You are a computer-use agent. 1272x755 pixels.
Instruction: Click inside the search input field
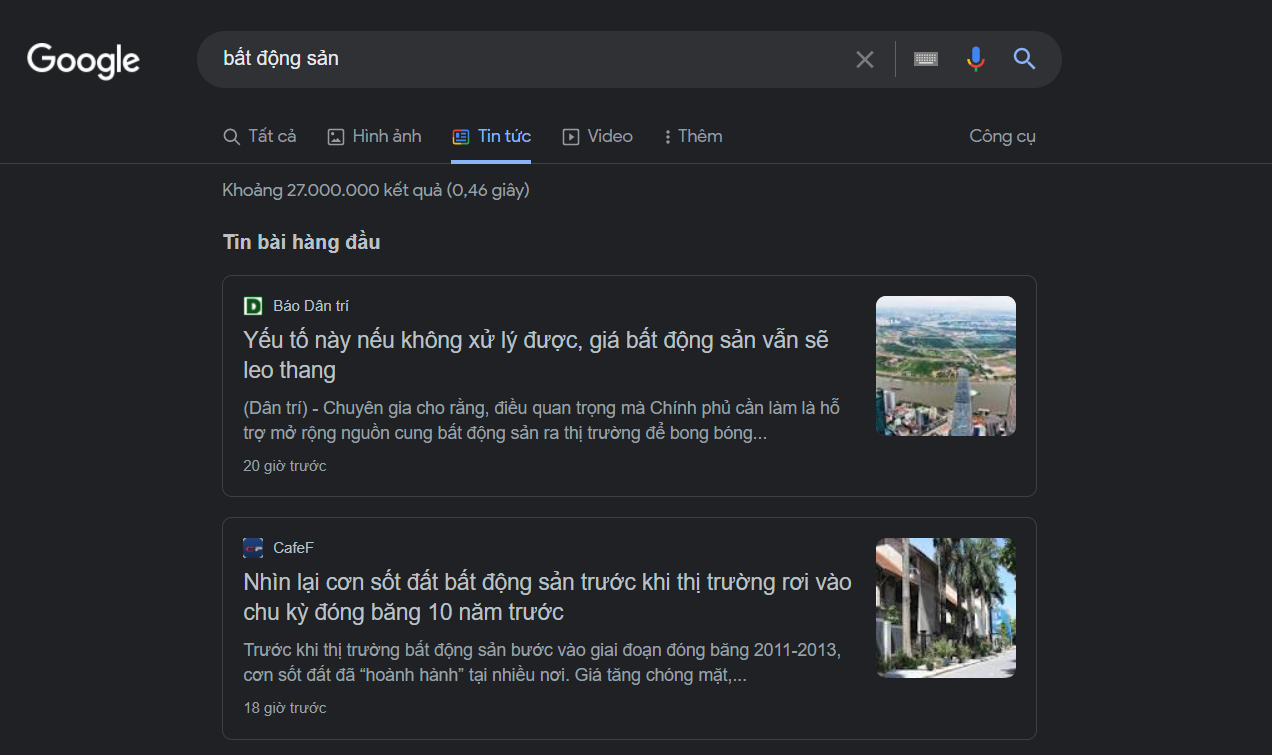point(500,58)
